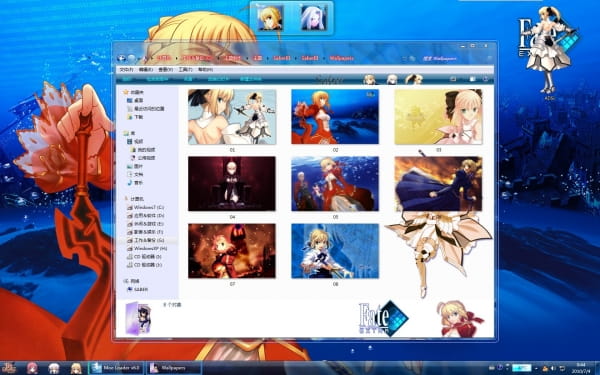The height and width of the screenshot is (375, 600).
Task: Open the 查看(V) menu
Action: (x=165, y=70)
